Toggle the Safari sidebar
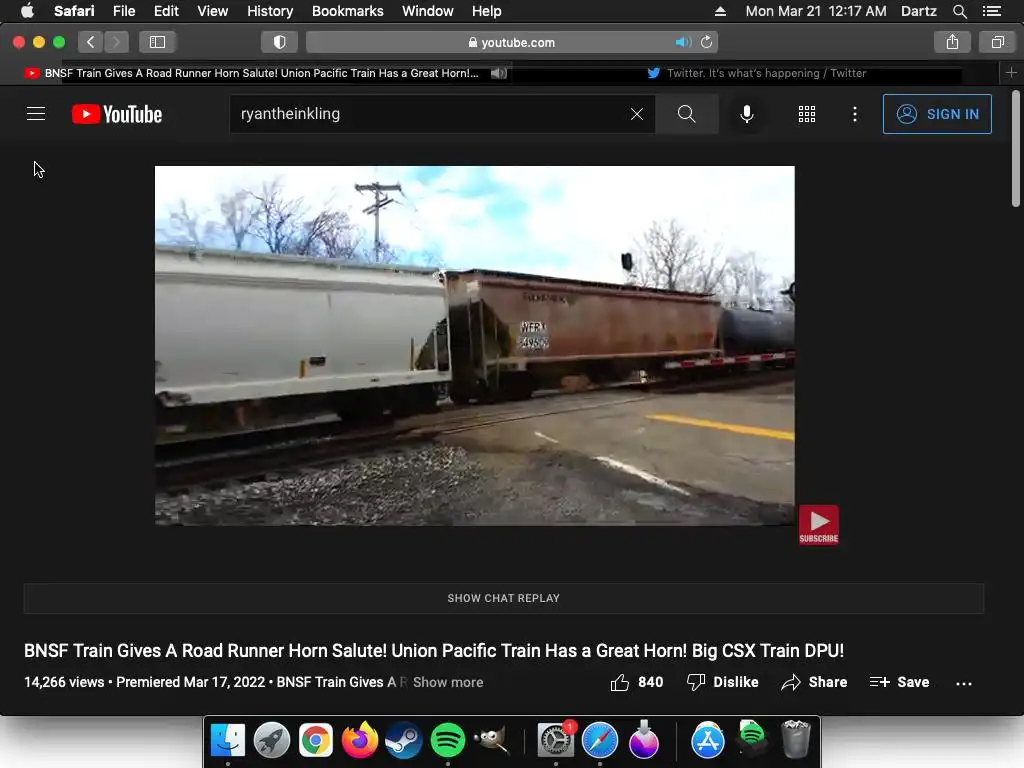The image size is (1024, 768). 157,42
